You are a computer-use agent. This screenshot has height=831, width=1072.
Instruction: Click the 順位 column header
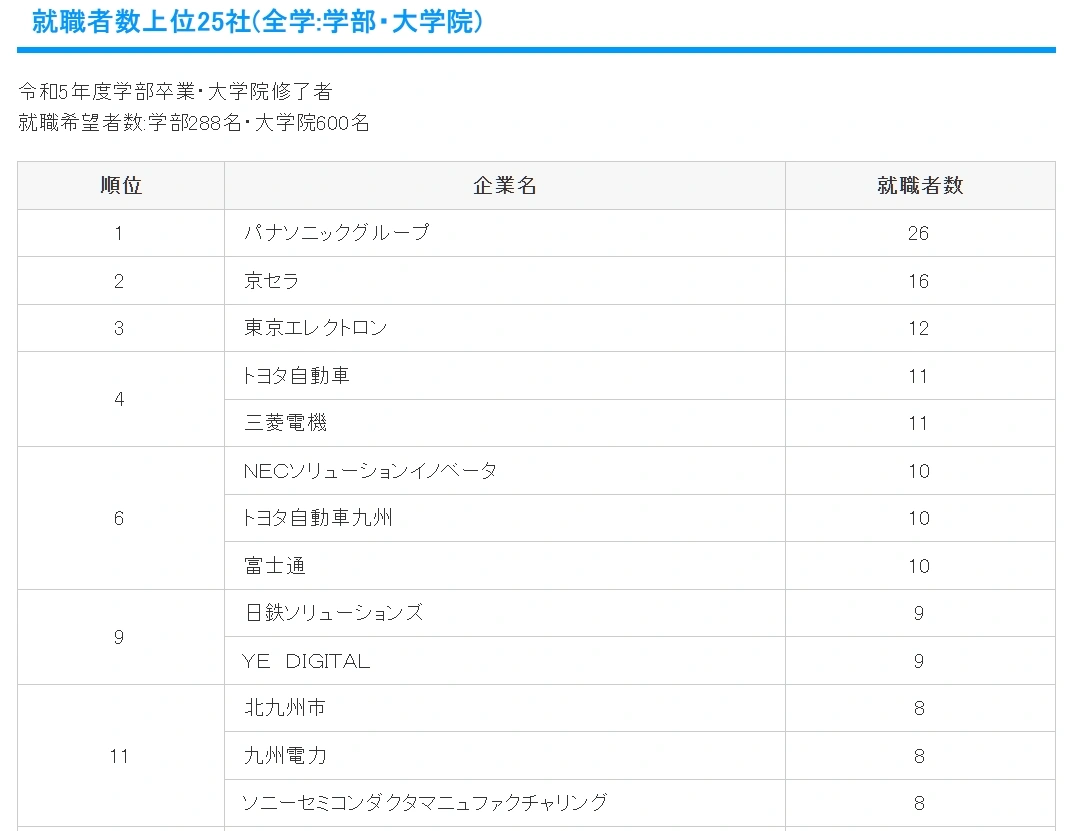point(121,186)
